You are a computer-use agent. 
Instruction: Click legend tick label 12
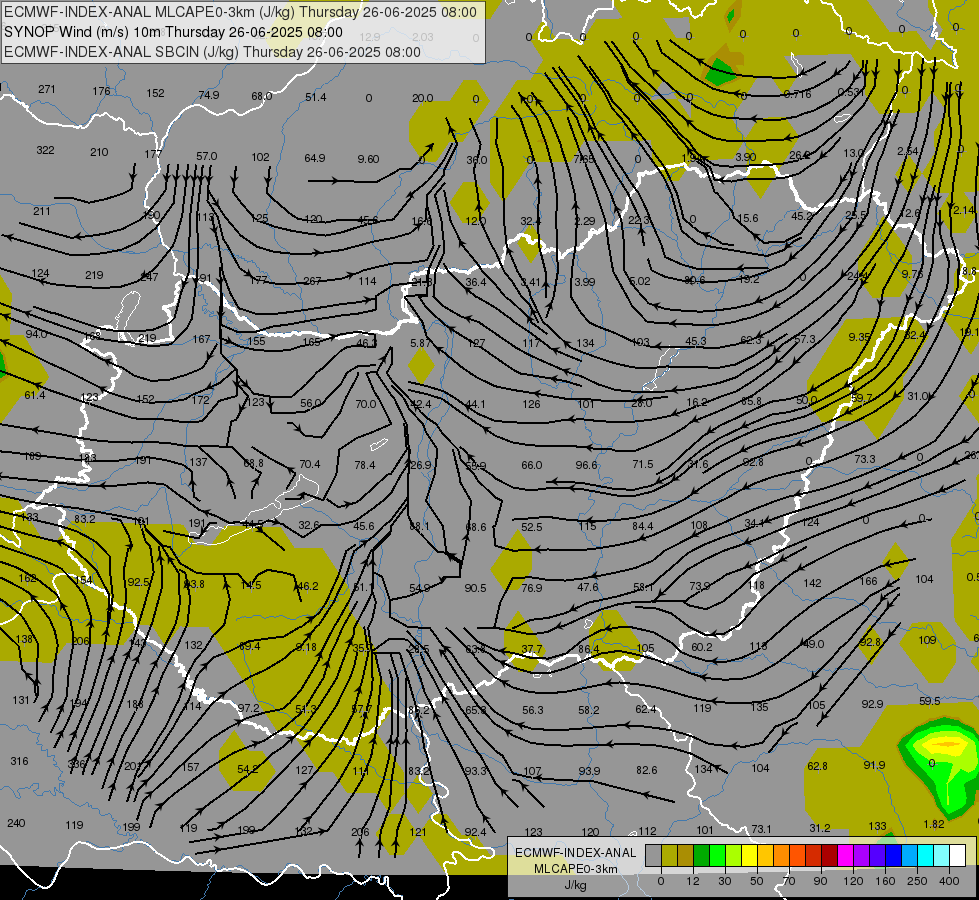click(693, 881)
